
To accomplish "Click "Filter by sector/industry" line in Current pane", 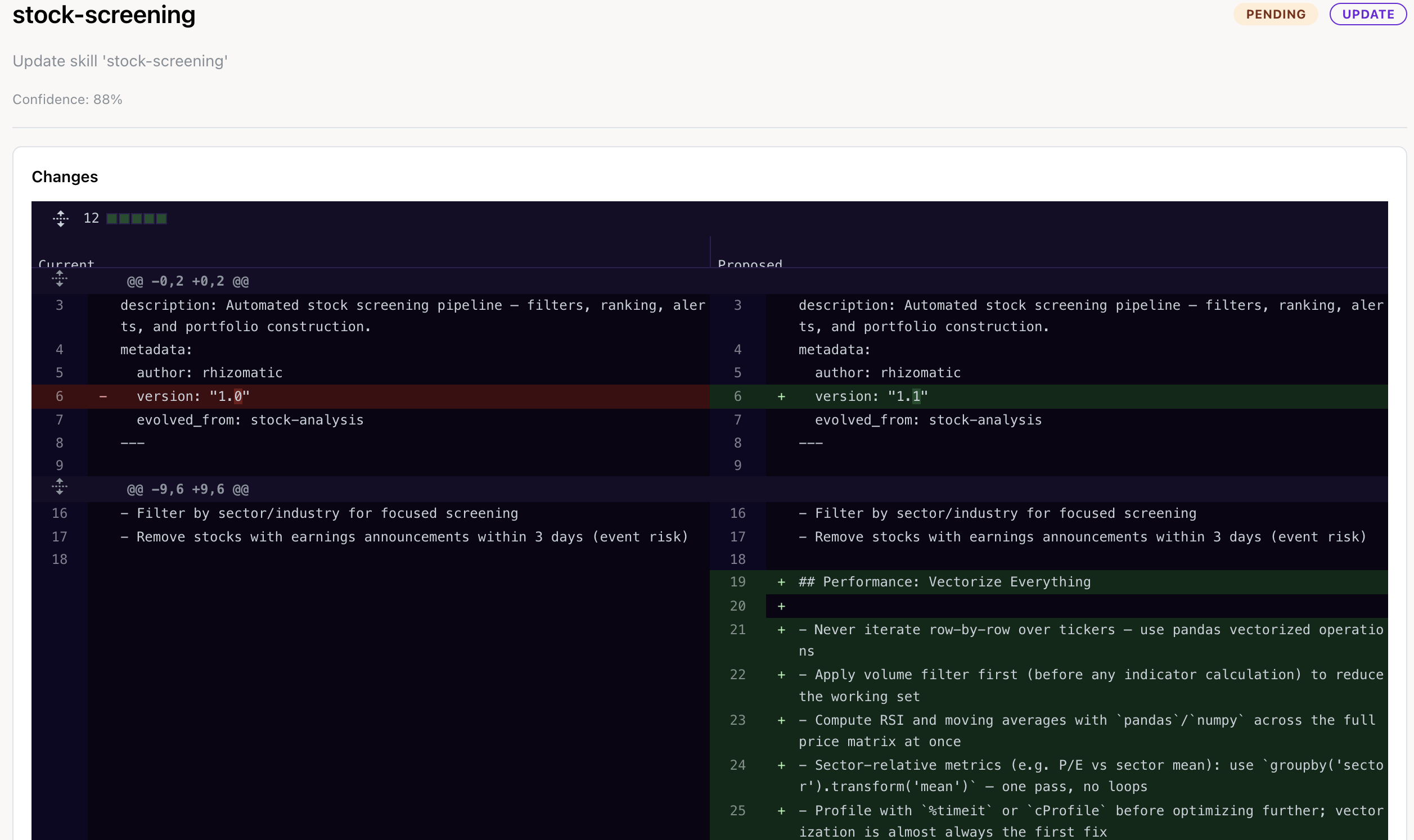I will click(319, 513).
